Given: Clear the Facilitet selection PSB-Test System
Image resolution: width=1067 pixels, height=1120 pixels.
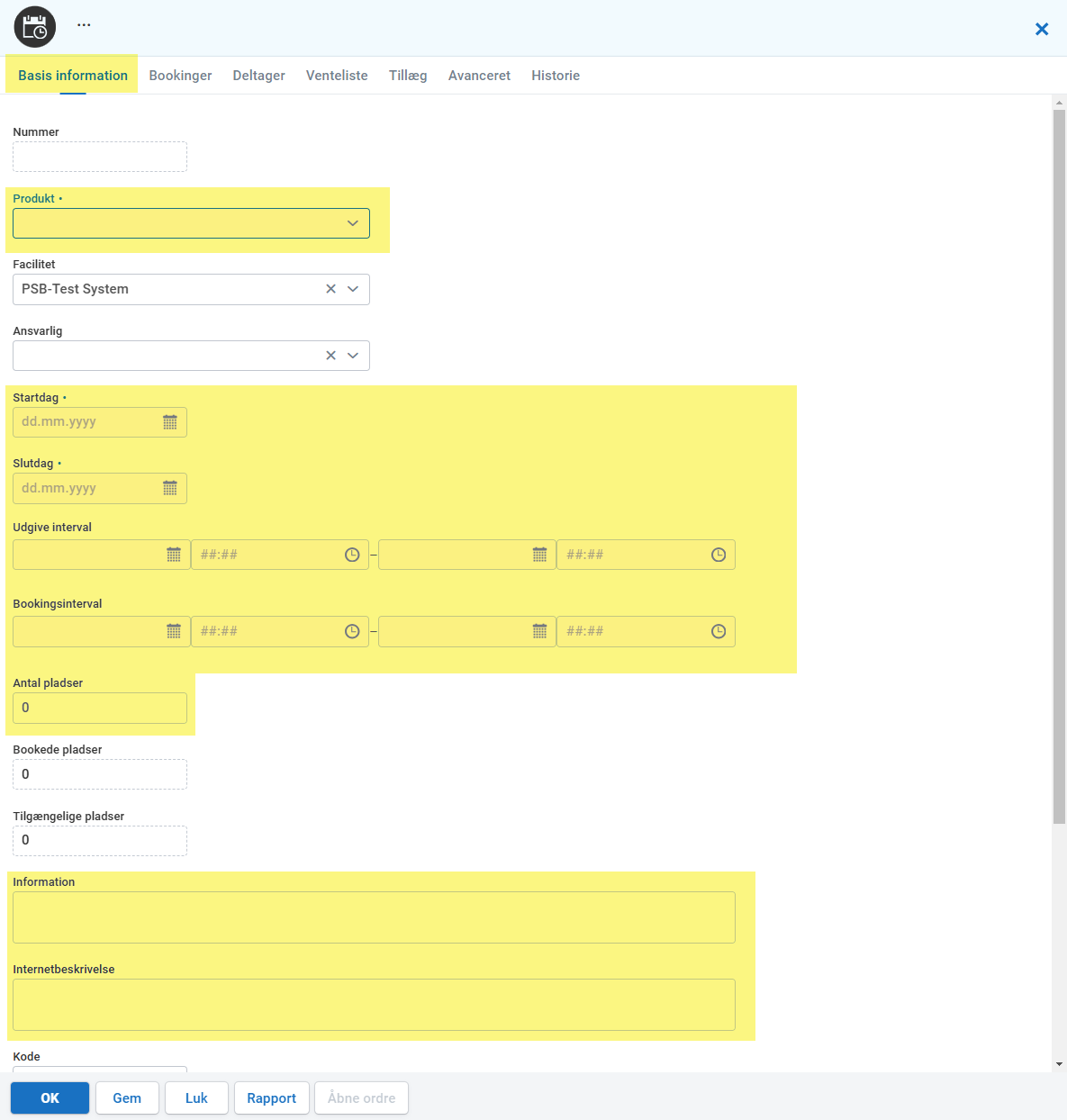Looking at the screenshot, I should click(x=330, y=289).
